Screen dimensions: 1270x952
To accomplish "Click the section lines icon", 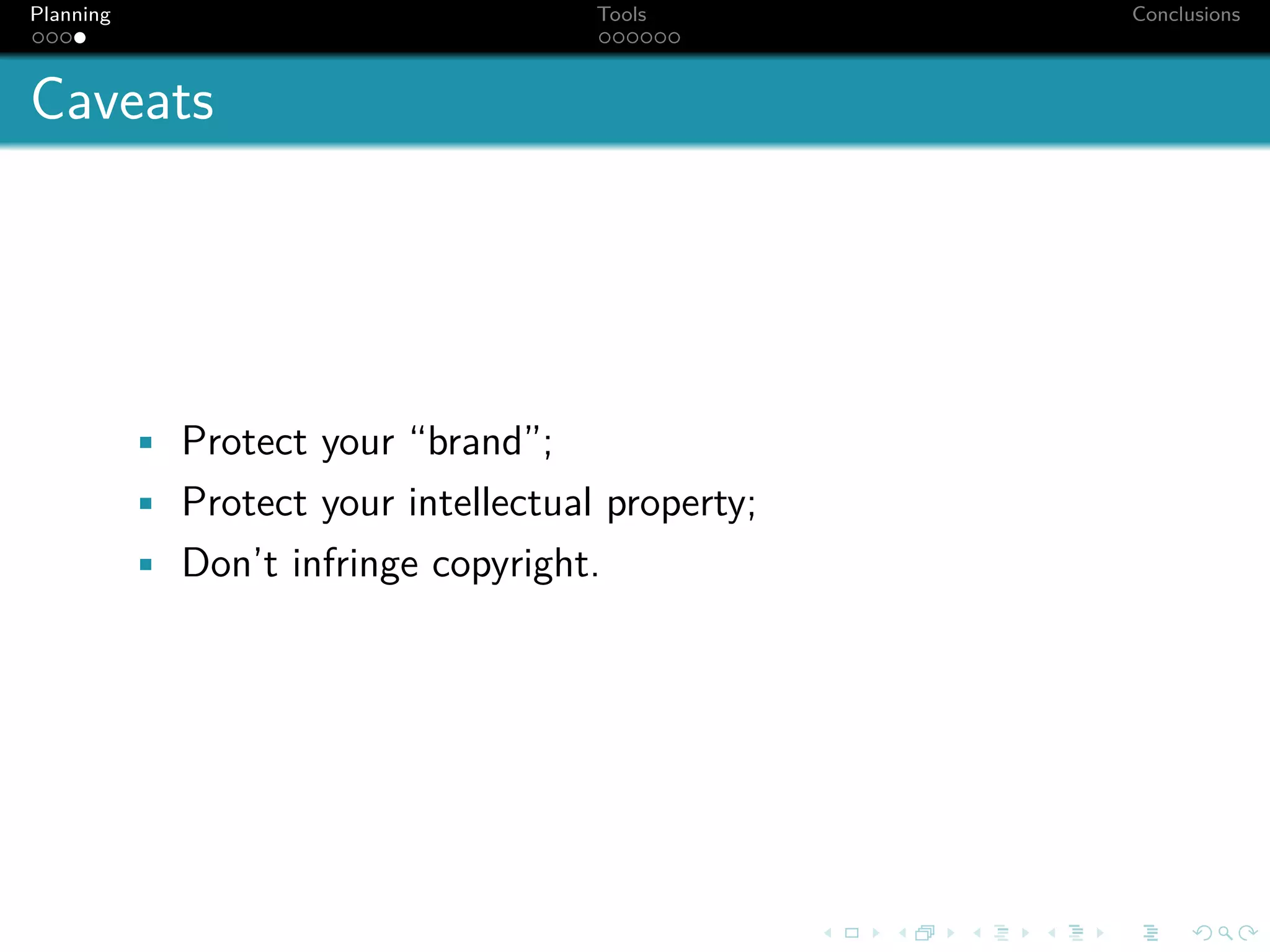I will (x=1076, y=933).
